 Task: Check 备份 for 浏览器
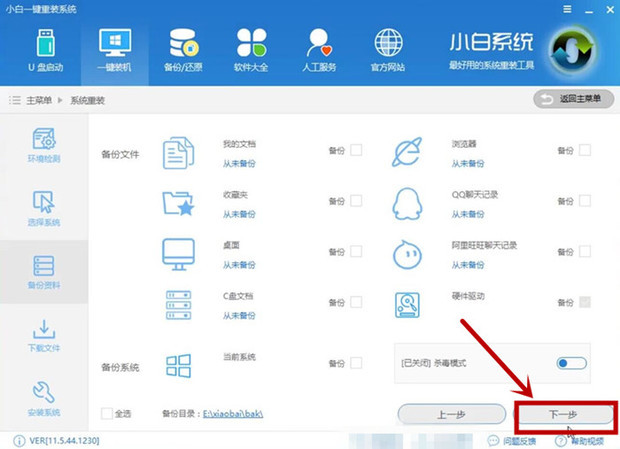point(585,150)
